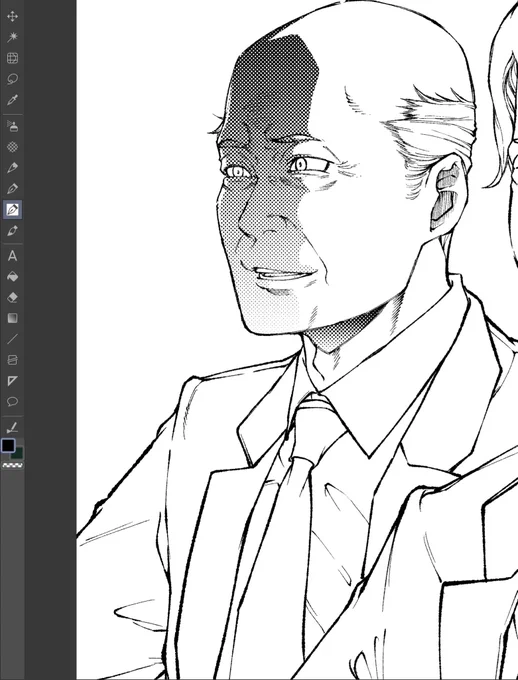Select the grid-shaped mesh tool icon

[12, 58]
